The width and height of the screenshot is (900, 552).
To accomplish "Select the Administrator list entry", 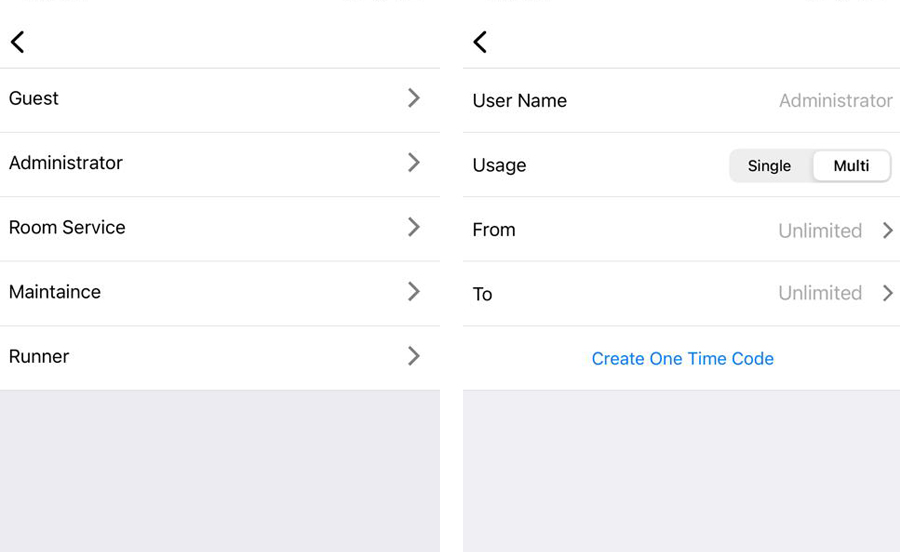I will [66, 162].
